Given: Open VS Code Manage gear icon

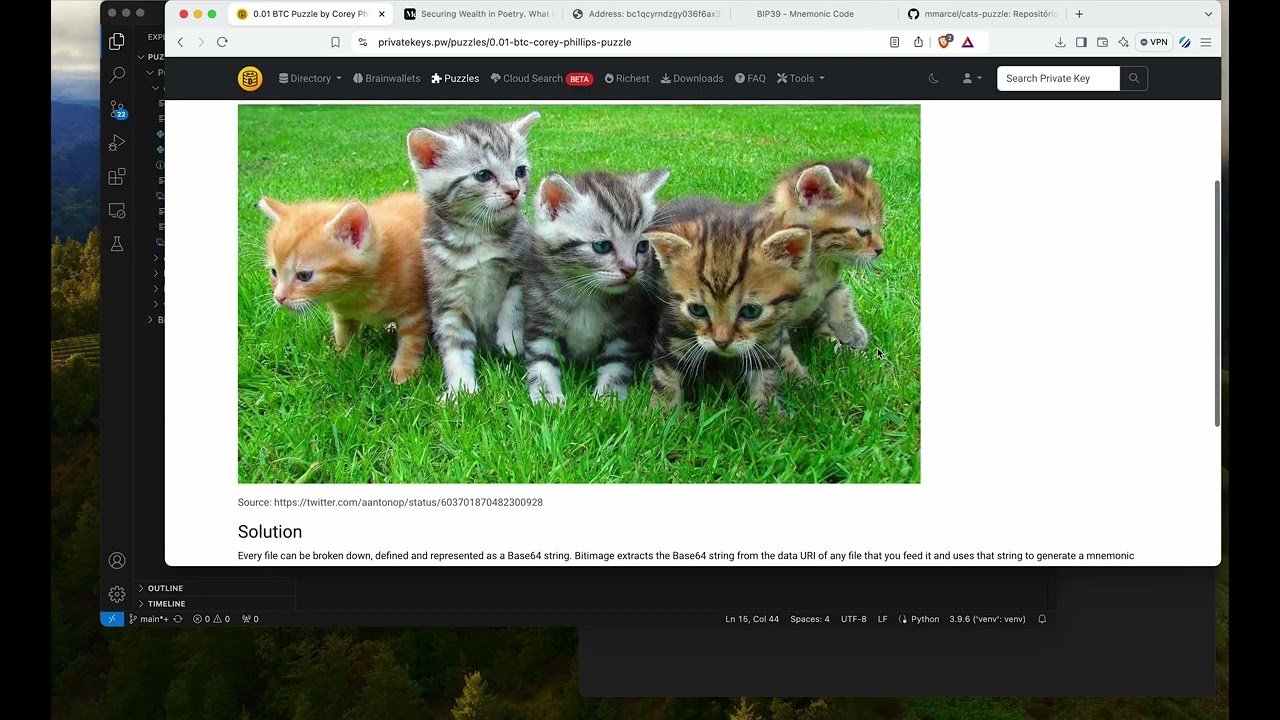Looking at the screenshot, I should pos(117,594).
